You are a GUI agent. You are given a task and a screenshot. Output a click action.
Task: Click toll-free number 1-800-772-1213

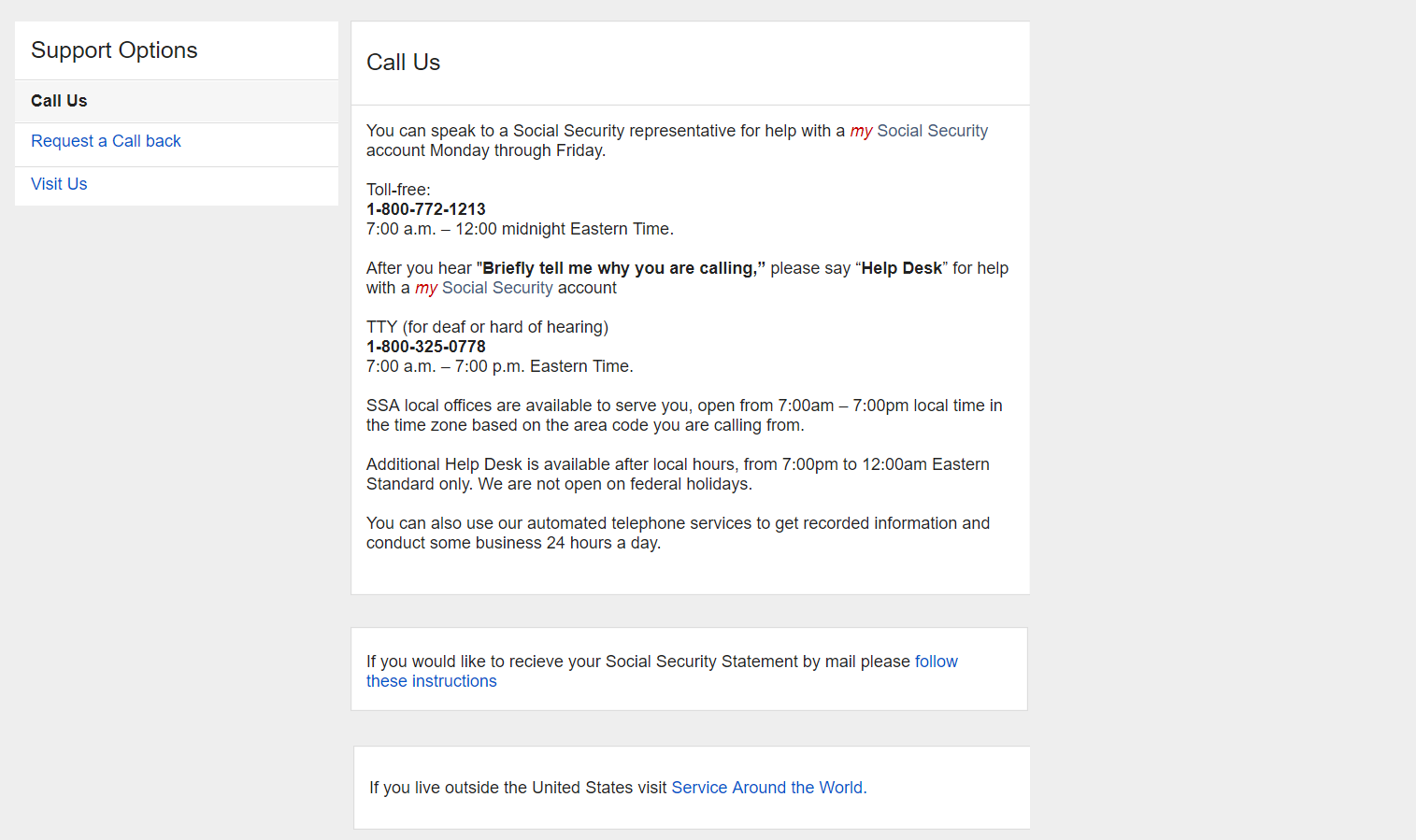pos(426,209)
